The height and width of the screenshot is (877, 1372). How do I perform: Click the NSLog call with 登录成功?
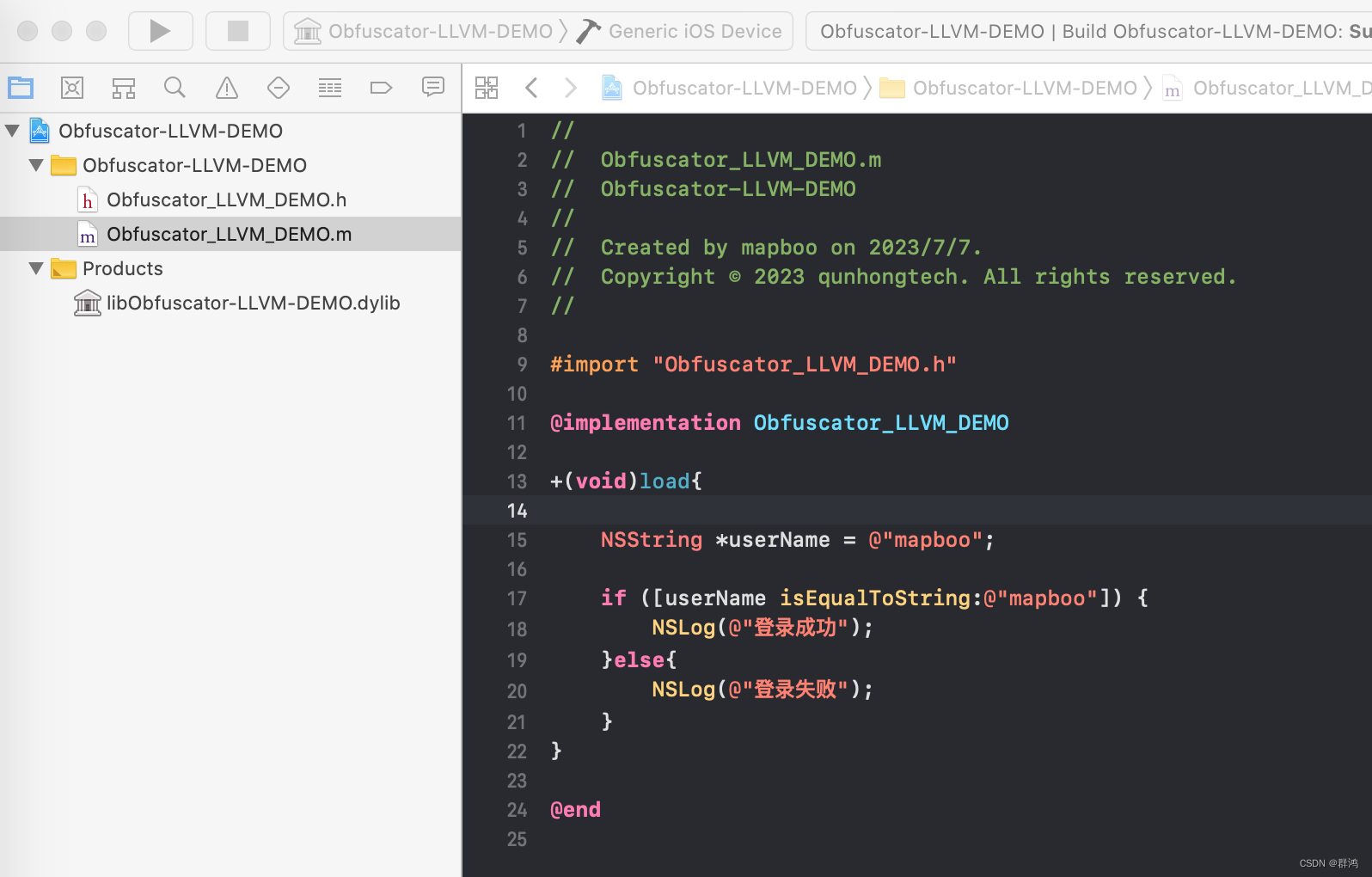coord(762,628)
